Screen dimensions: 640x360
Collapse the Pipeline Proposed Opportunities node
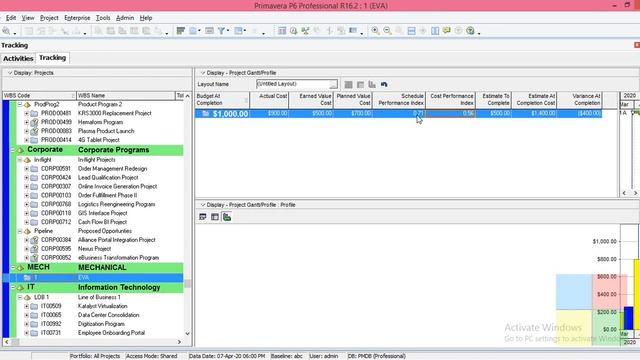pos(20,231)
